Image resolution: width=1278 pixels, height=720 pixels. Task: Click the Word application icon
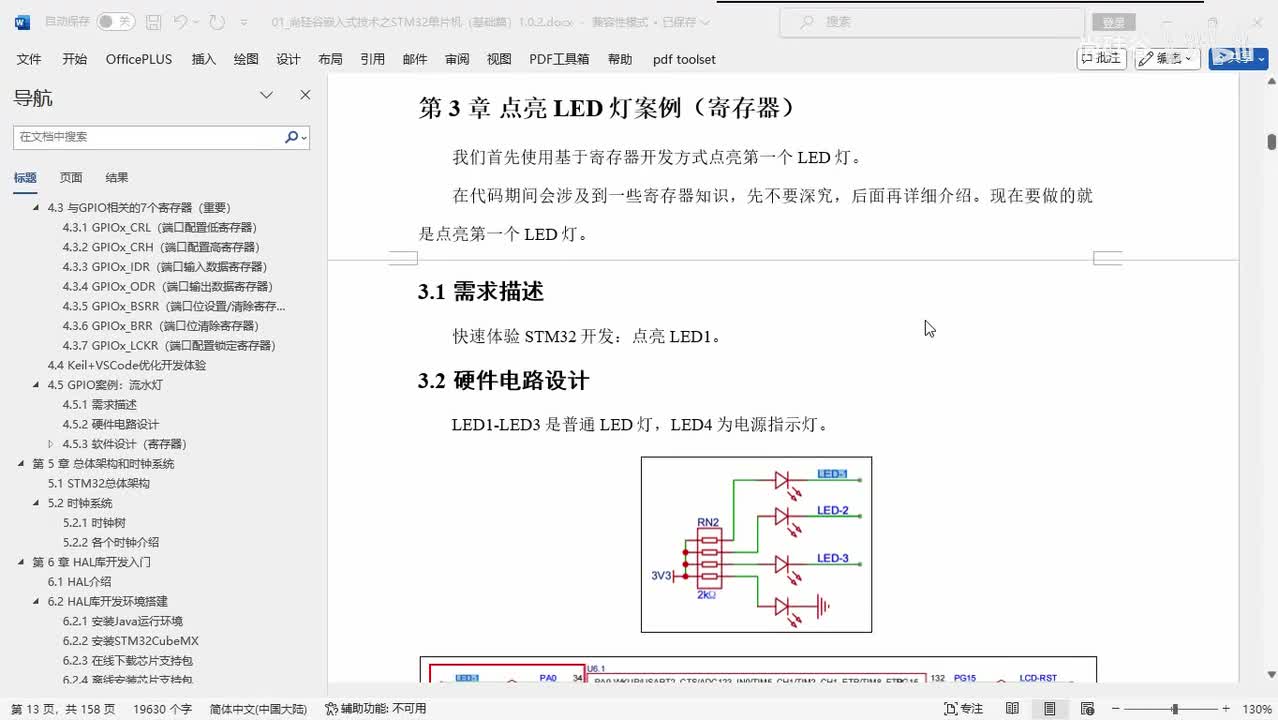coord(22,22)
